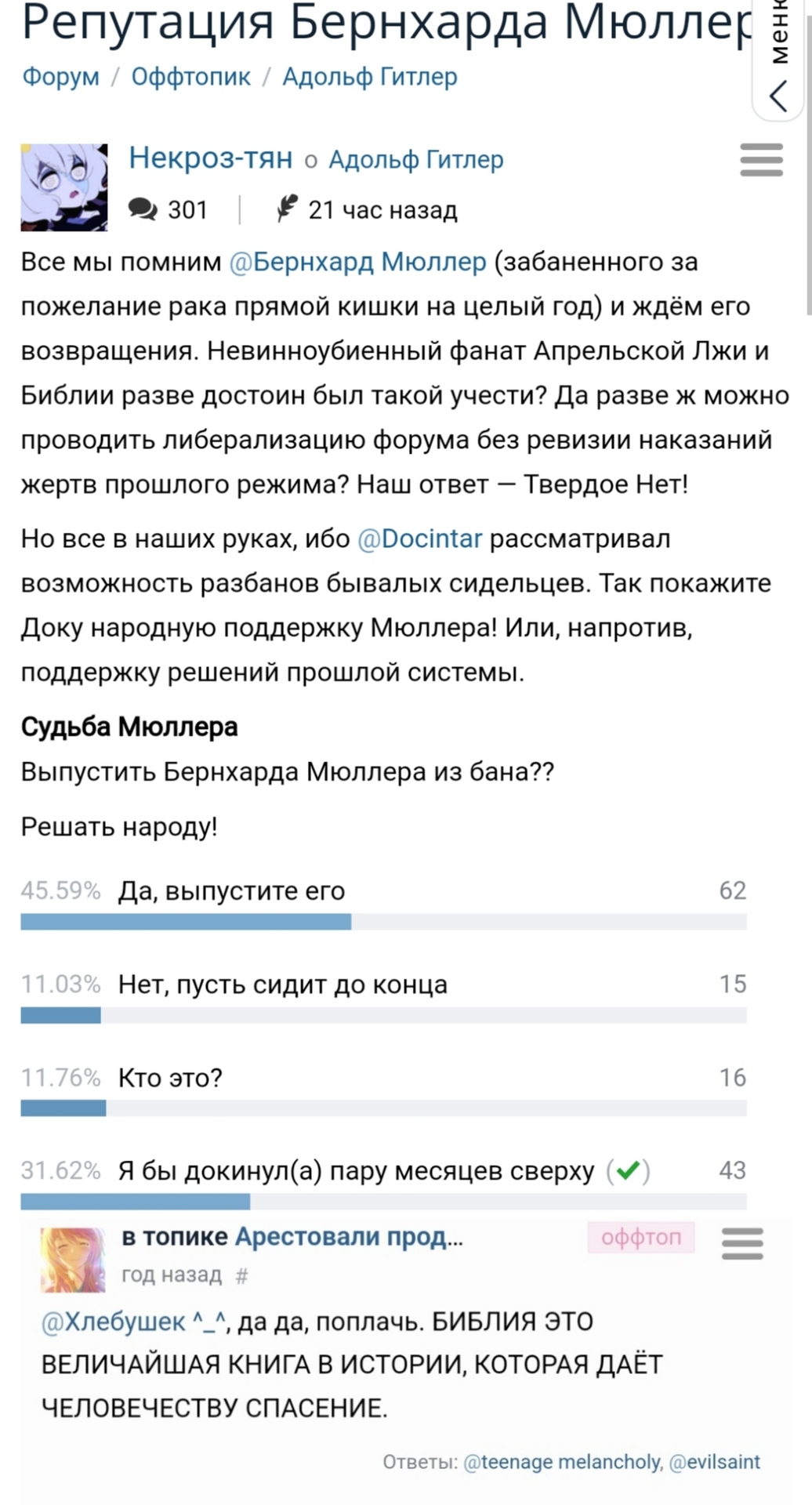Click the оффтоп tag label
812x1505 pixels.
point(641,1237)
